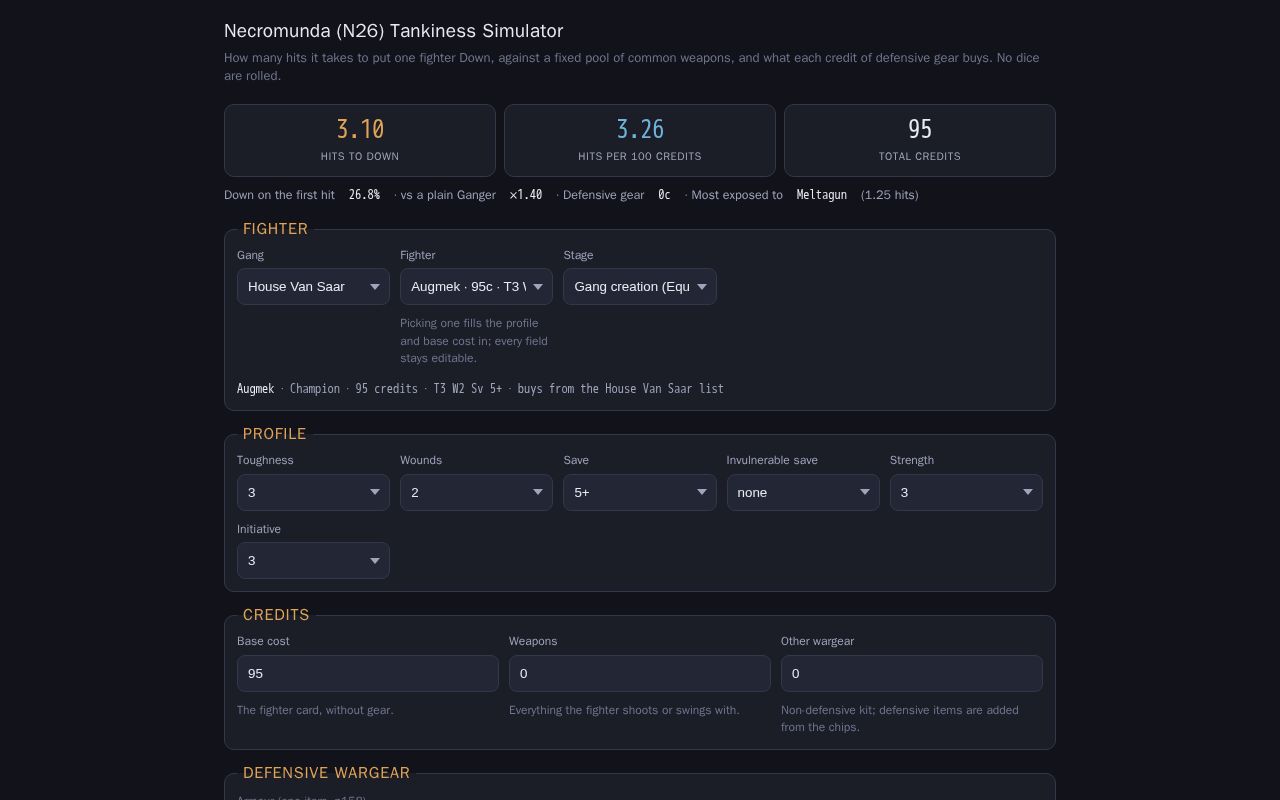This screenshot has height=800, width=1280.
Task: Click the DEFENSIVE WARGEAR section heading
Action: coord(326,773)
